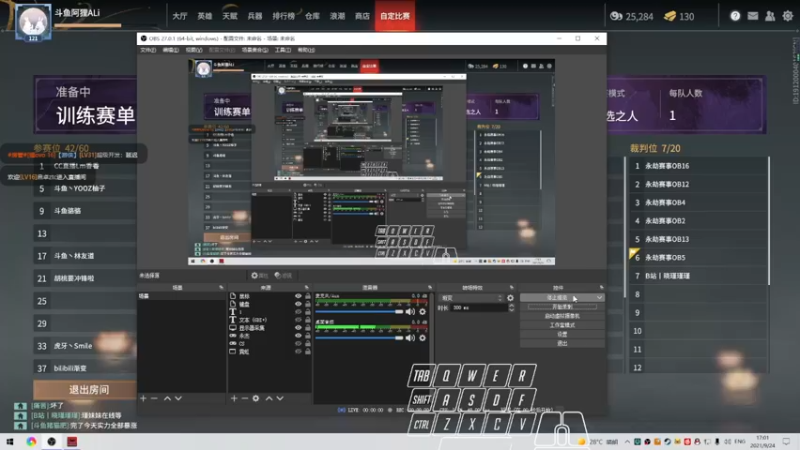The image size is (800, 450).
Task: Adjust the desktop audio volume slider
Action: (x=359, y=338)
